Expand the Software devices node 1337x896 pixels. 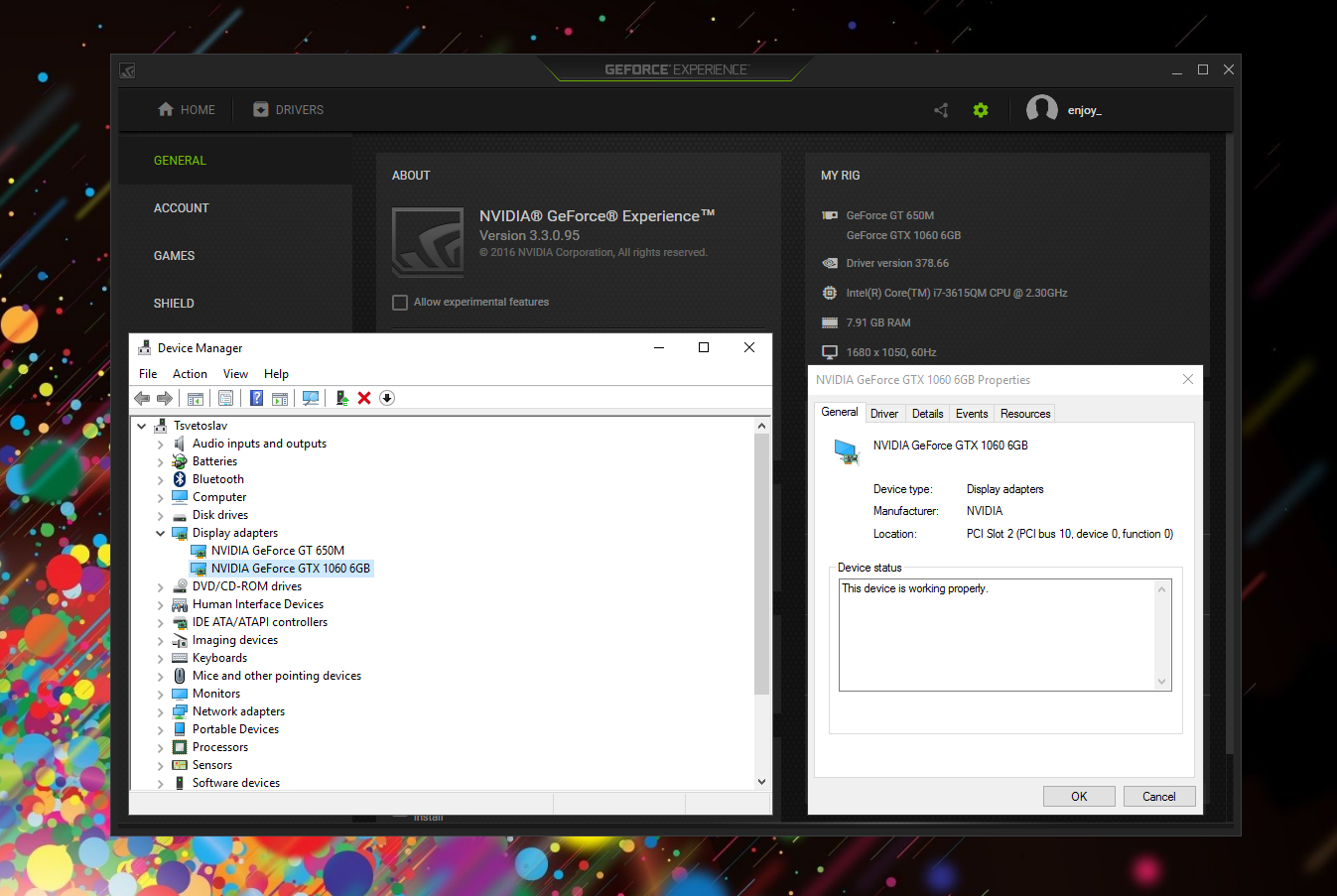[161, 783]
